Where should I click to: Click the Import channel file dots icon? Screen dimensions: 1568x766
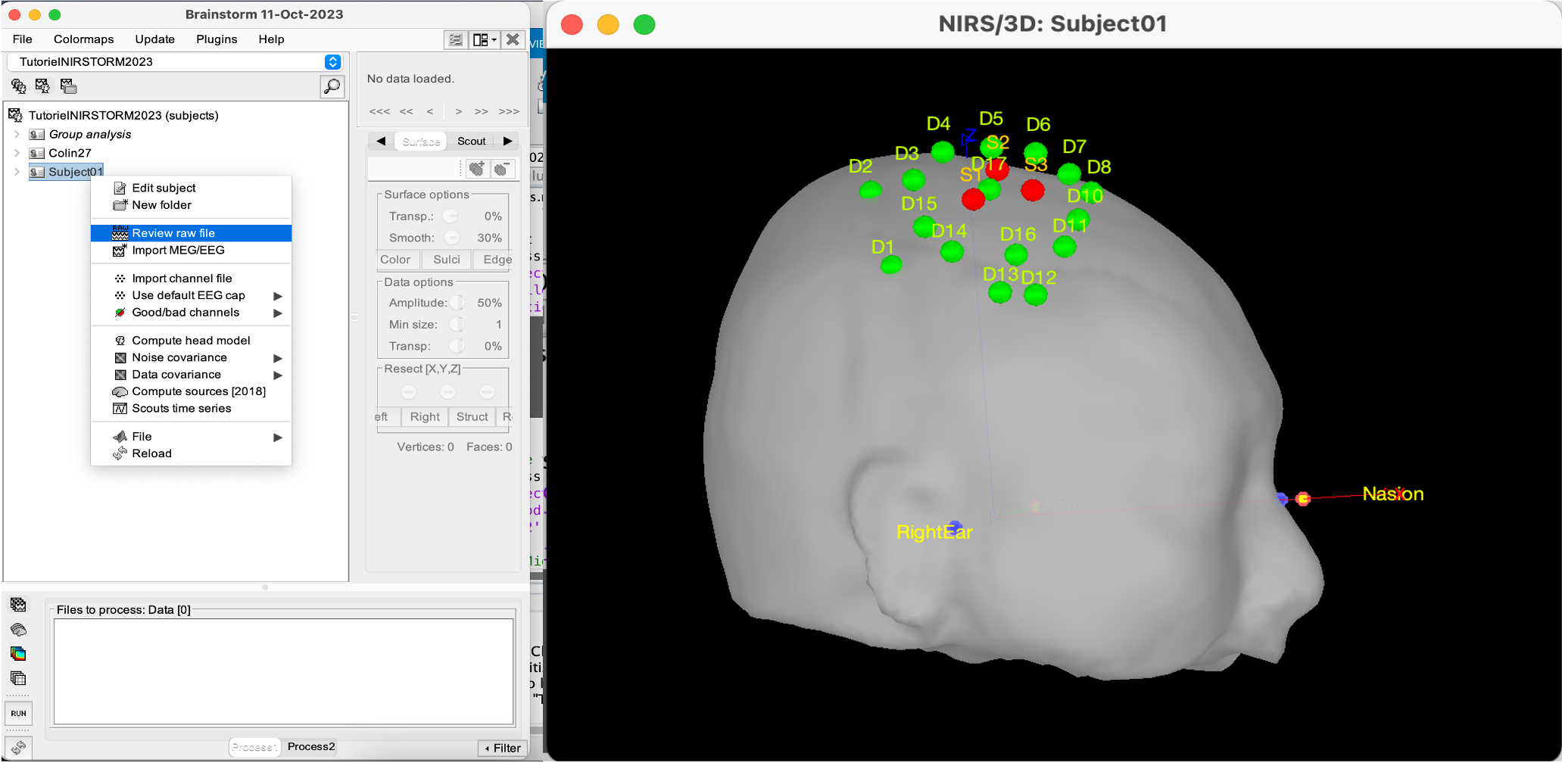tap(120, 279)
